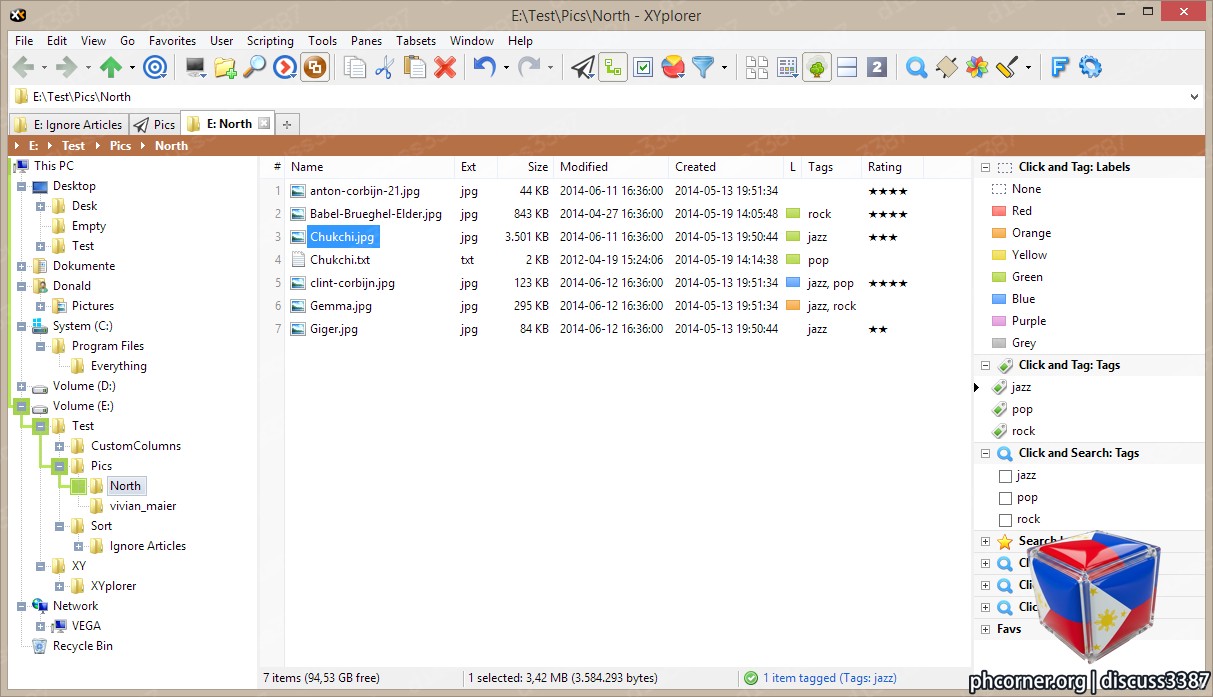Select Recycle Bin in the tree
This screenshot has height=697, width=1213.
pos(82,646)
